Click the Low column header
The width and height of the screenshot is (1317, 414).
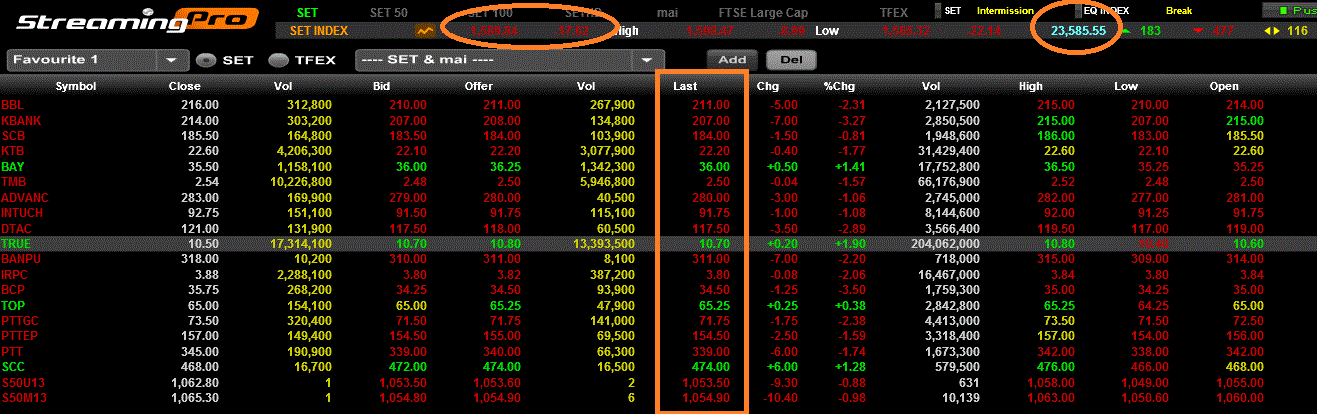coord(1126,86)
